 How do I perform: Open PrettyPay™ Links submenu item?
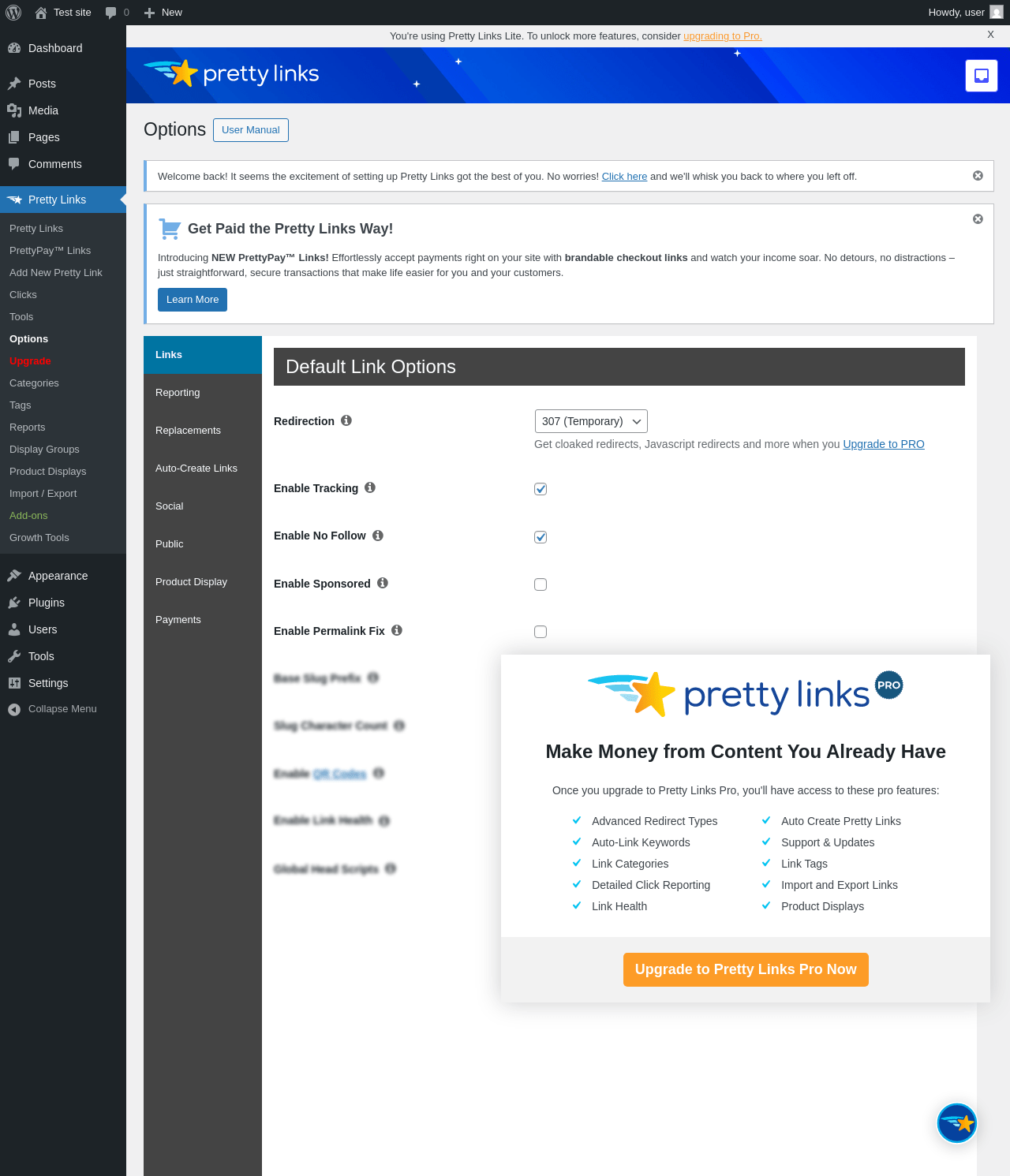tap(63, 251)
